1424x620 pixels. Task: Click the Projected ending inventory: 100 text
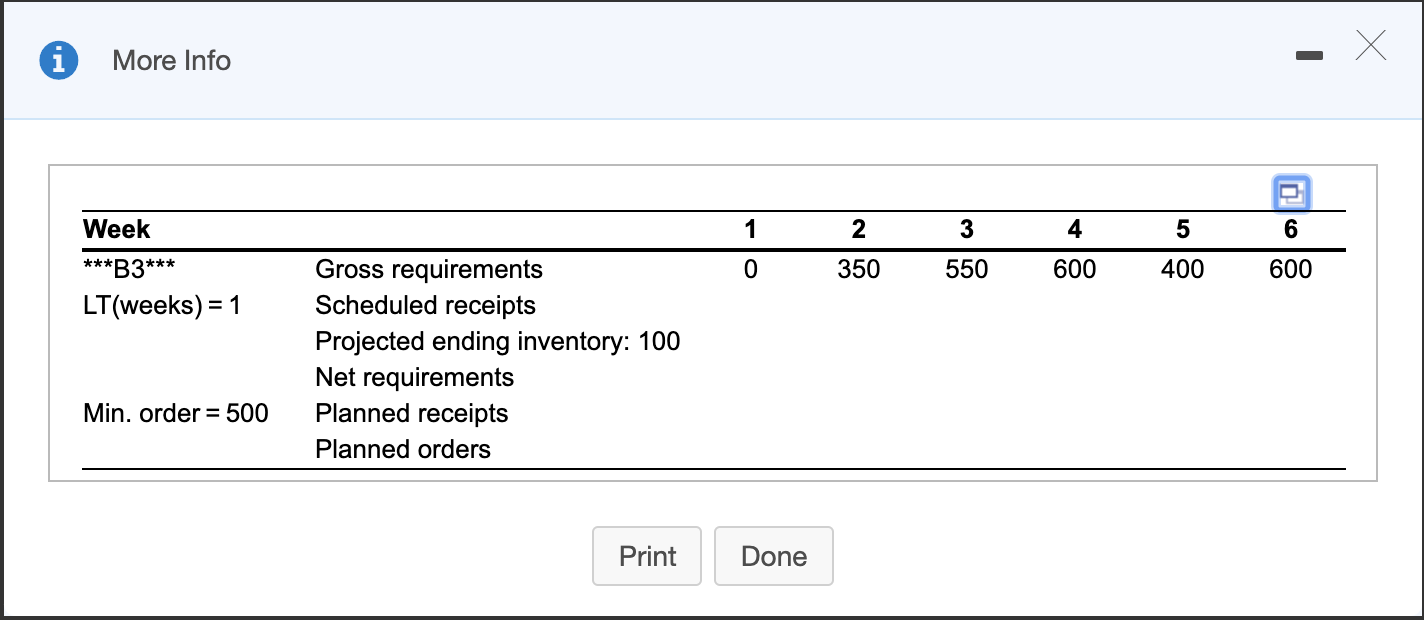click(x=497, y=341)
